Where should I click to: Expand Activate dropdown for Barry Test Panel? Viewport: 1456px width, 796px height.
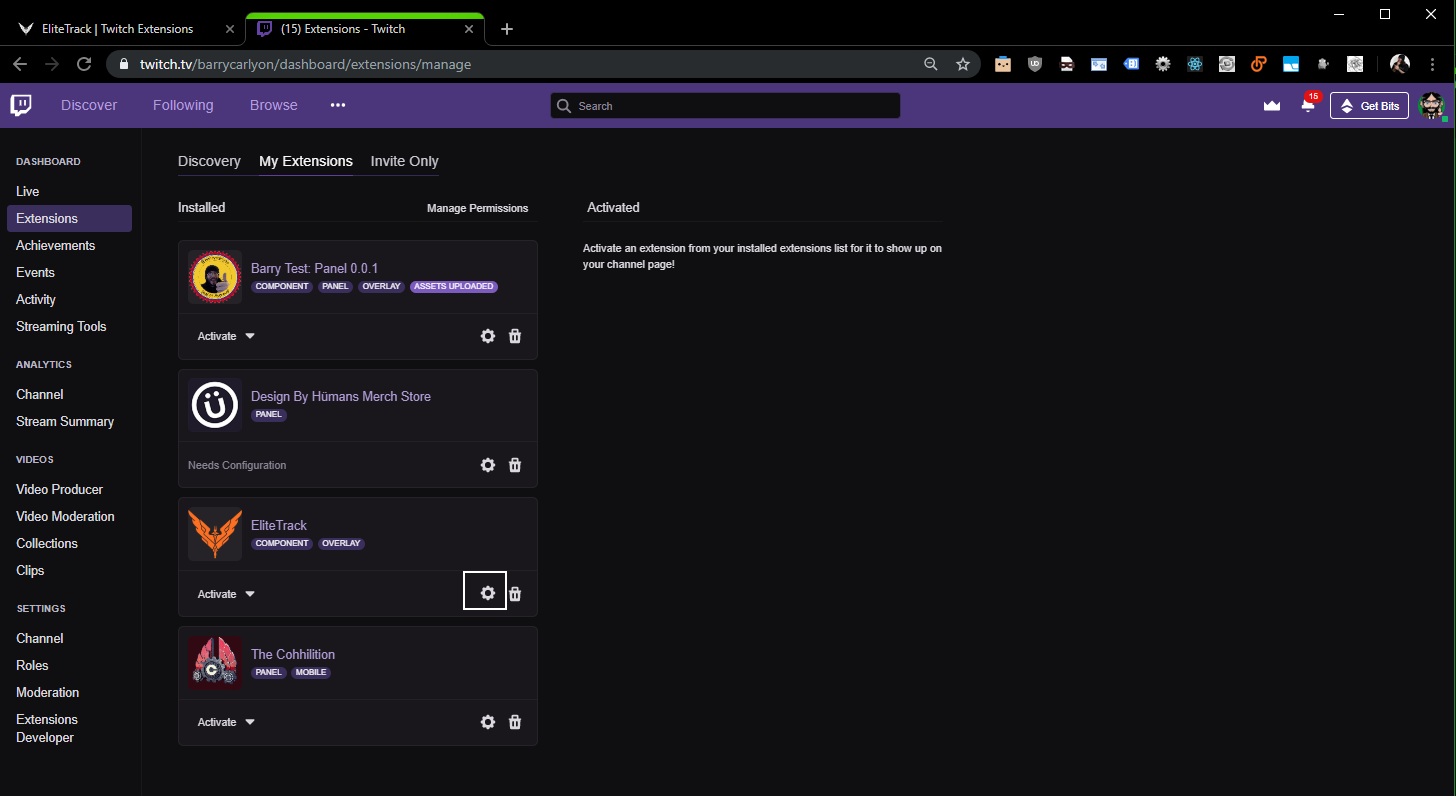coord(227,336)
